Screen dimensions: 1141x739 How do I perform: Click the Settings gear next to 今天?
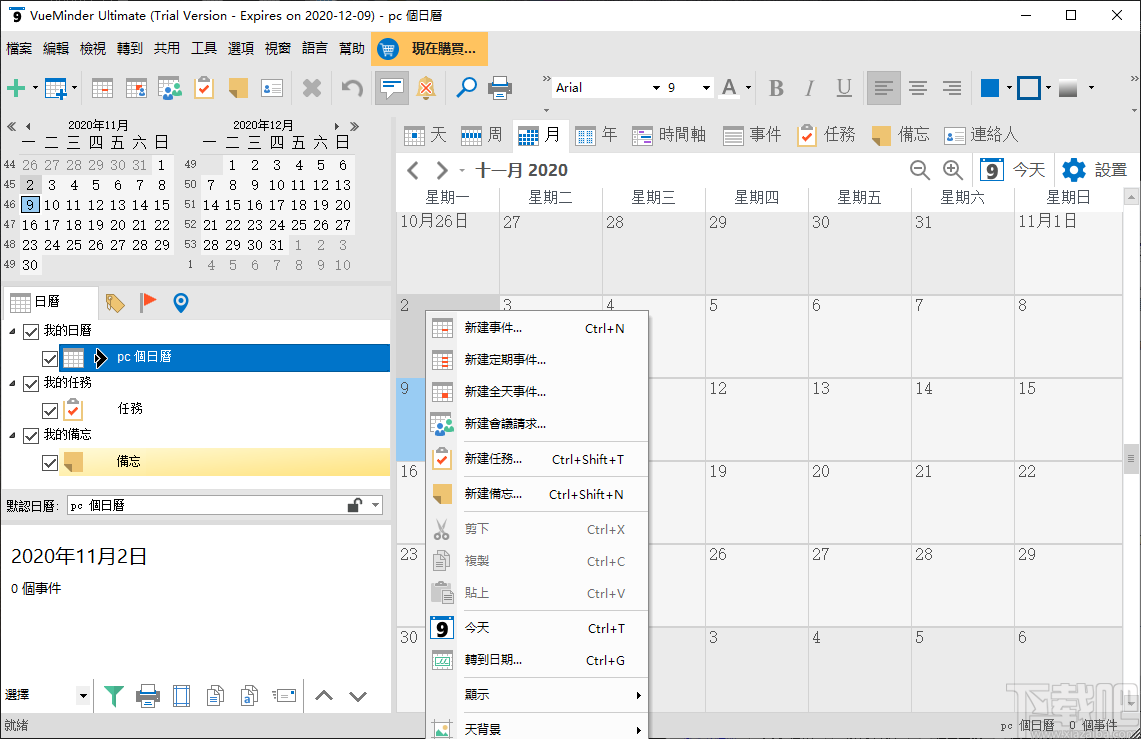(x=1072, y=169)
